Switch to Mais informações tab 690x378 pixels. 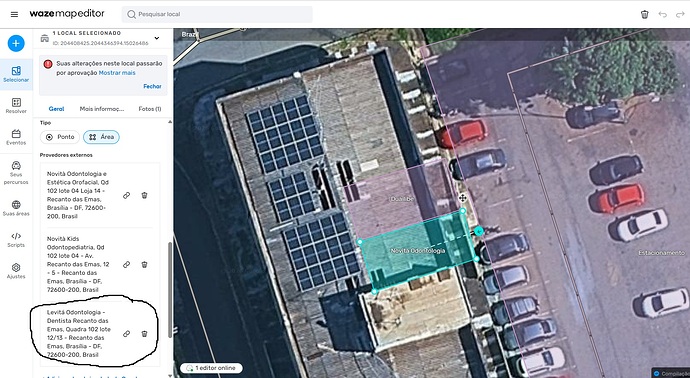(x=102, y=109)
